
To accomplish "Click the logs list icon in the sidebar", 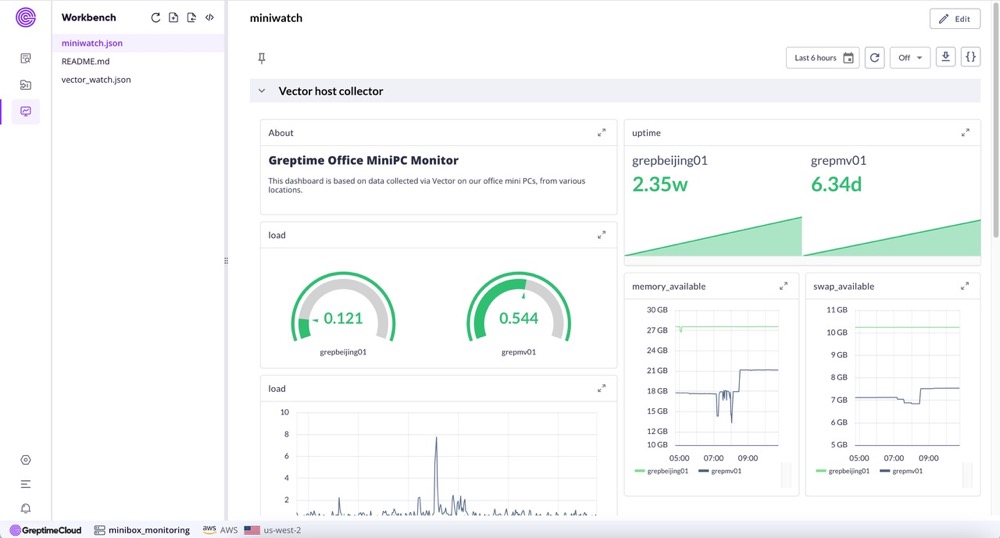I will coord(26,484).
